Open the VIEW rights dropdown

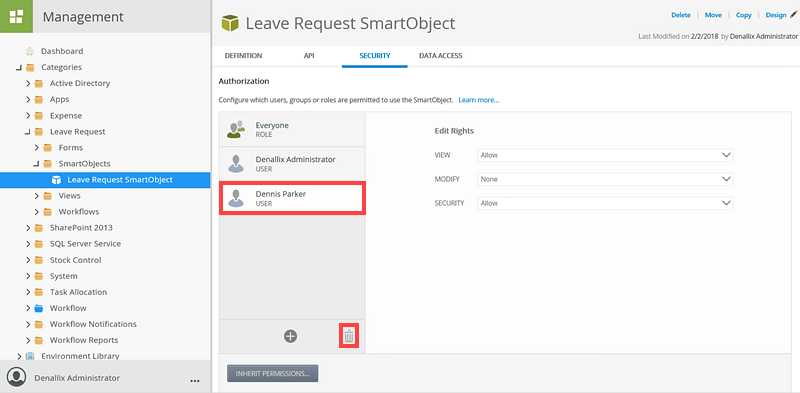(x=605, y=155)
